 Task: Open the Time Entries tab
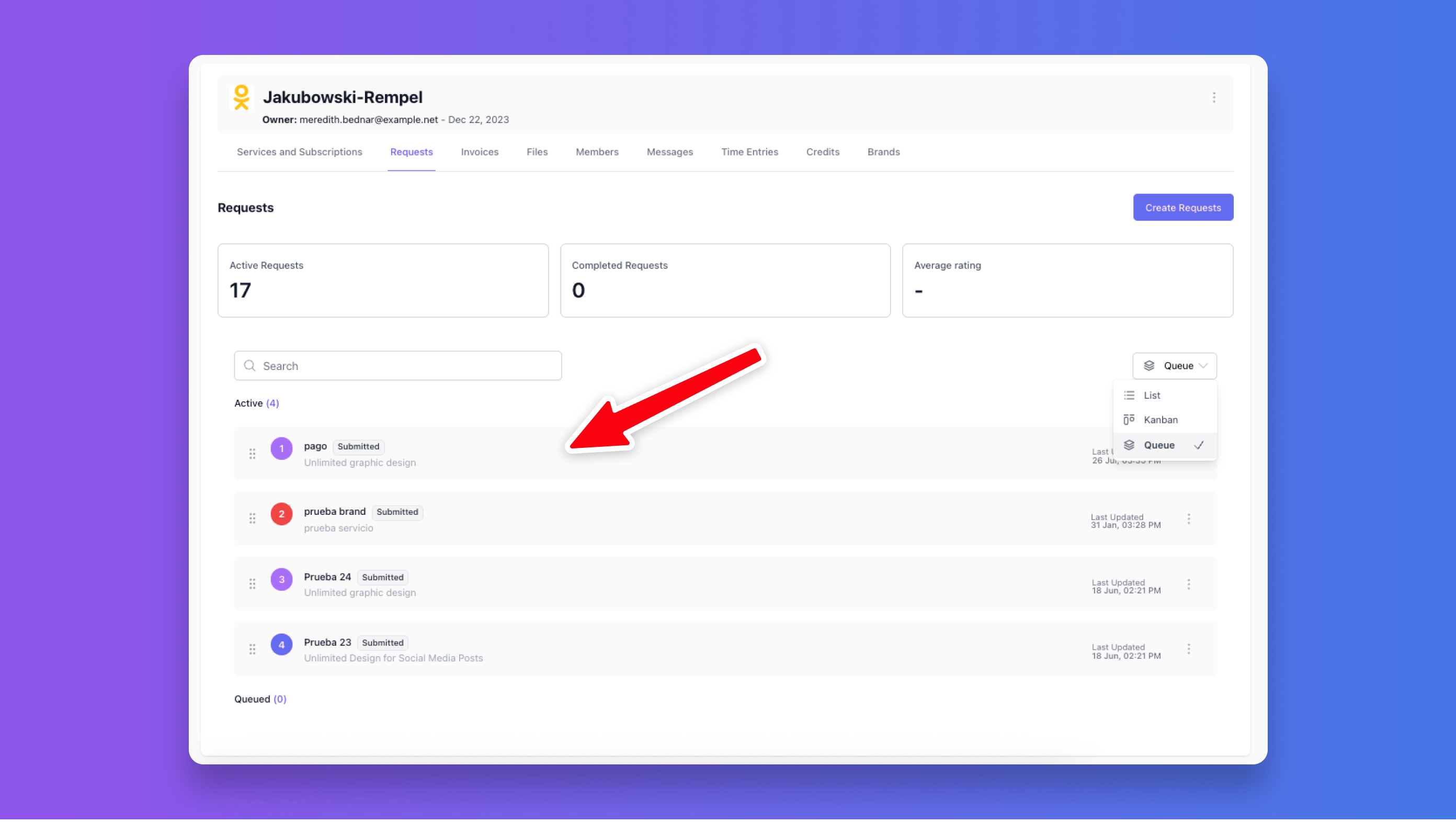point(749,152)
